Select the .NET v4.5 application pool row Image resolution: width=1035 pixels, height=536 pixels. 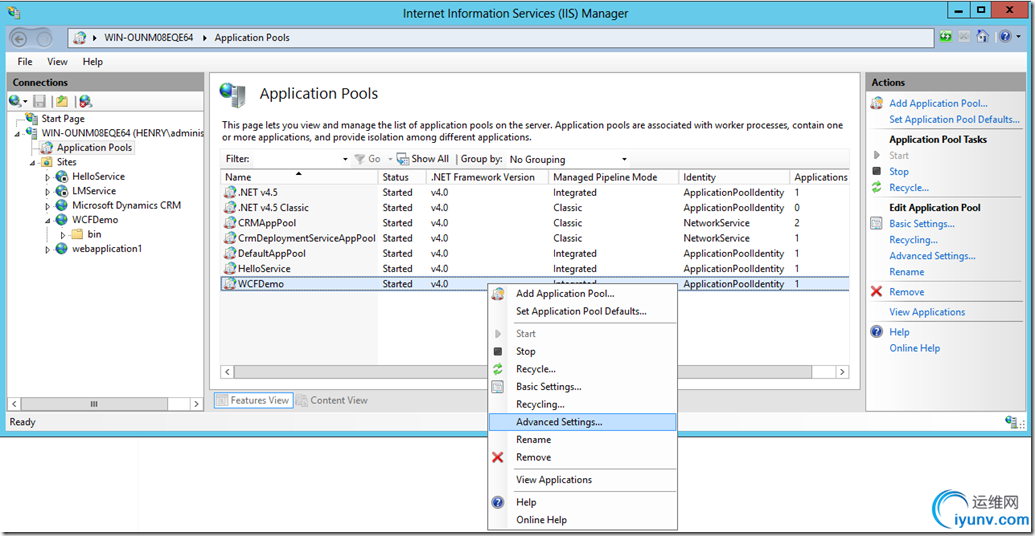(x=535, y=193)
